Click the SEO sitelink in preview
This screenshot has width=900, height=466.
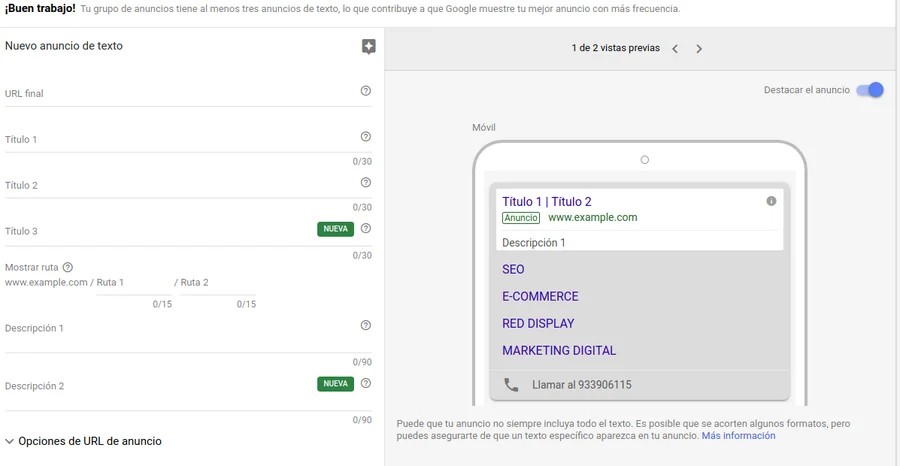pos(513,270)
